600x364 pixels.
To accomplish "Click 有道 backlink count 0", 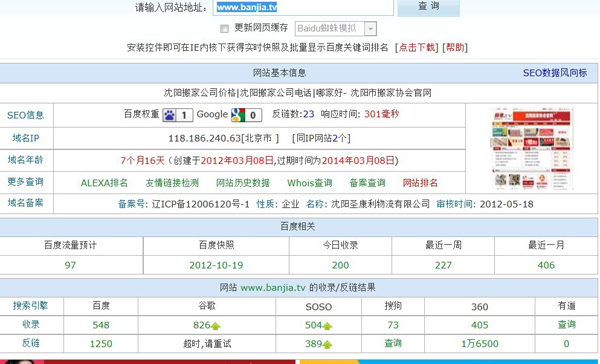I will (566, 344).
